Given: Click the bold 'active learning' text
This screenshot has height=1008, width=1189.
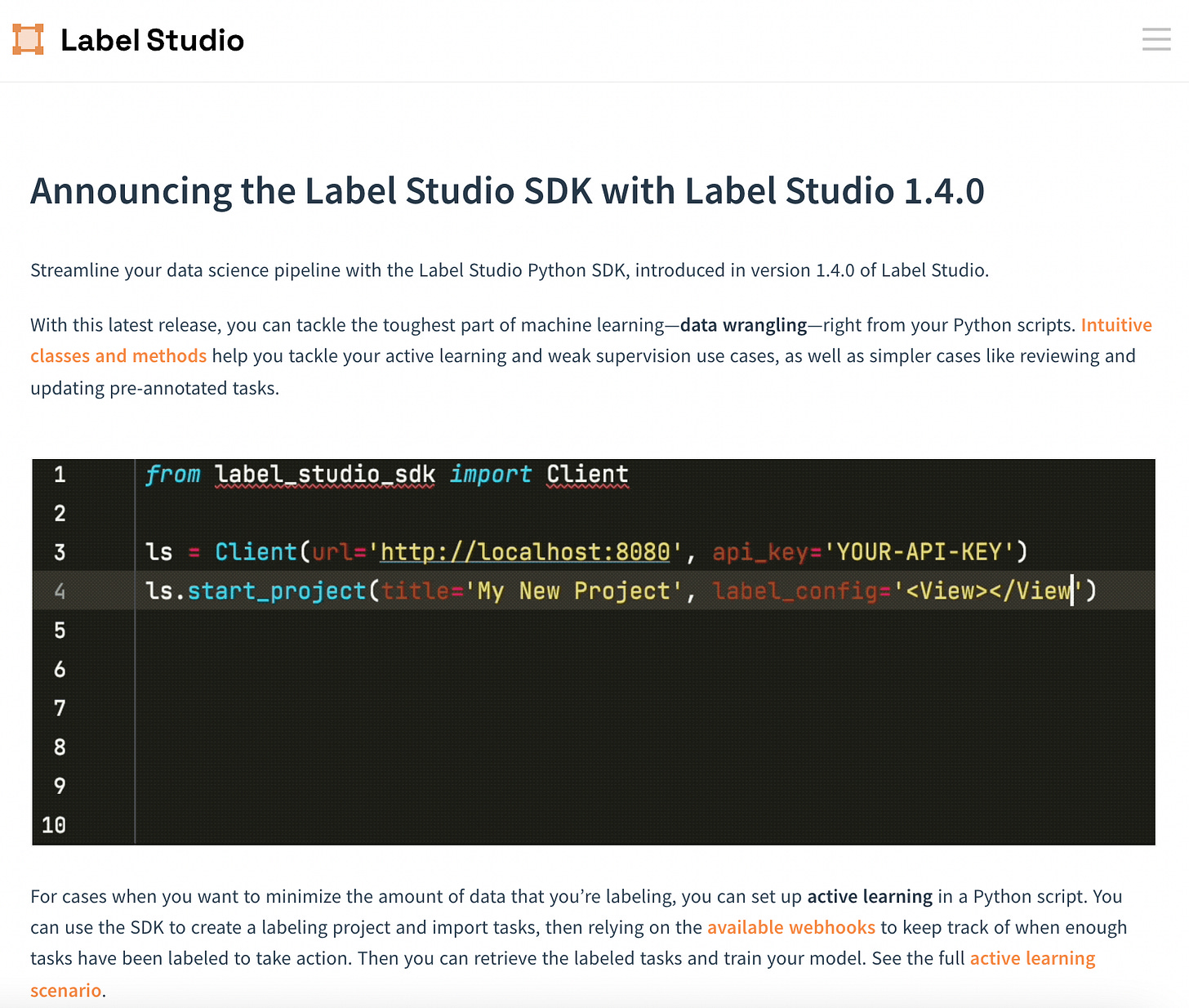Looking at the screenshot, I should [870, 896].
